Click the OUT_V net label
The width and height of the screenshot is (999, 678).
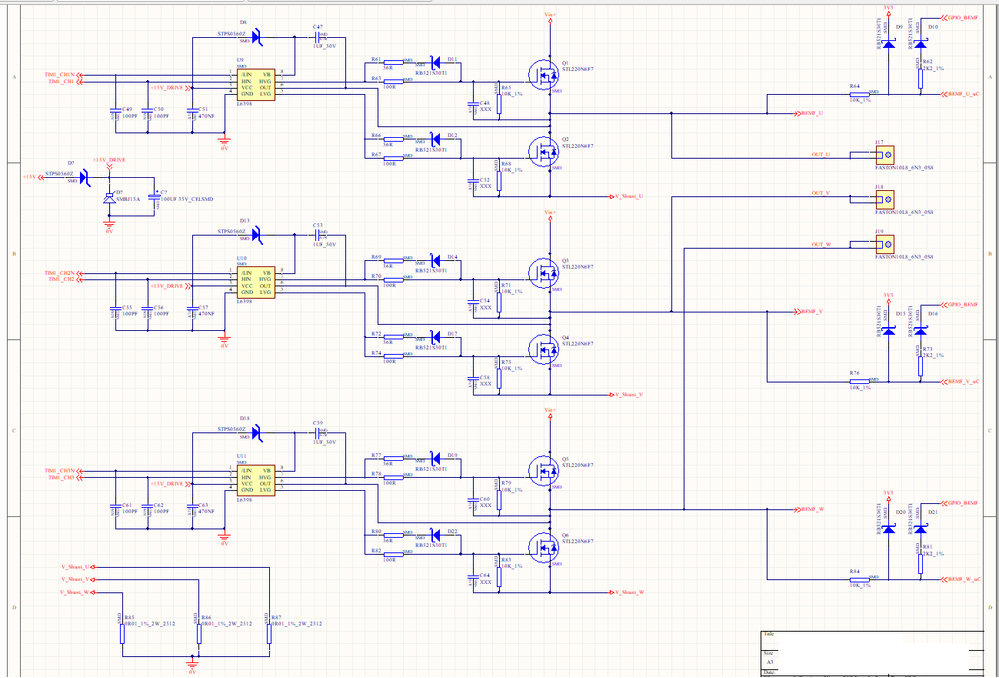[x=821, y=192]
